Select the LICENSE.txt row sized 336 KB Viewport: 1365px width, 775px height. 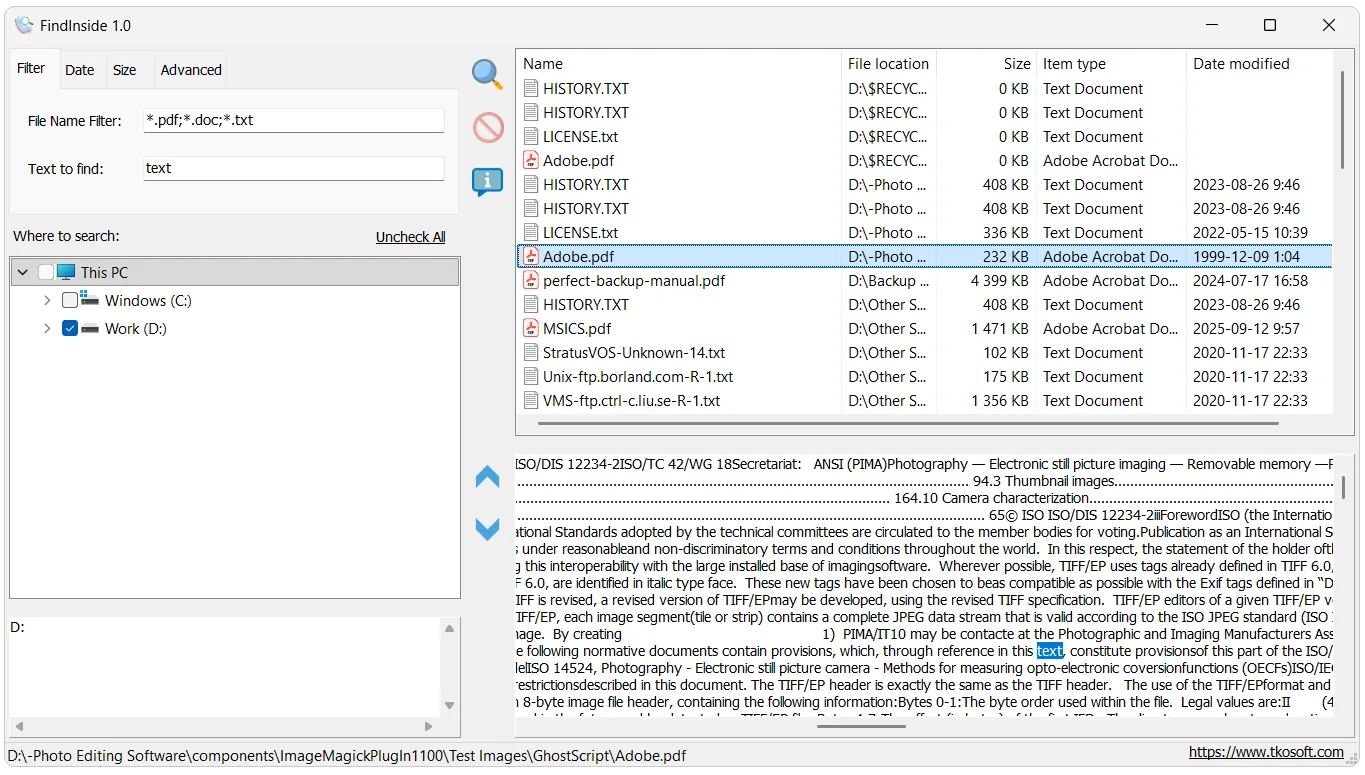click(925, 232)
